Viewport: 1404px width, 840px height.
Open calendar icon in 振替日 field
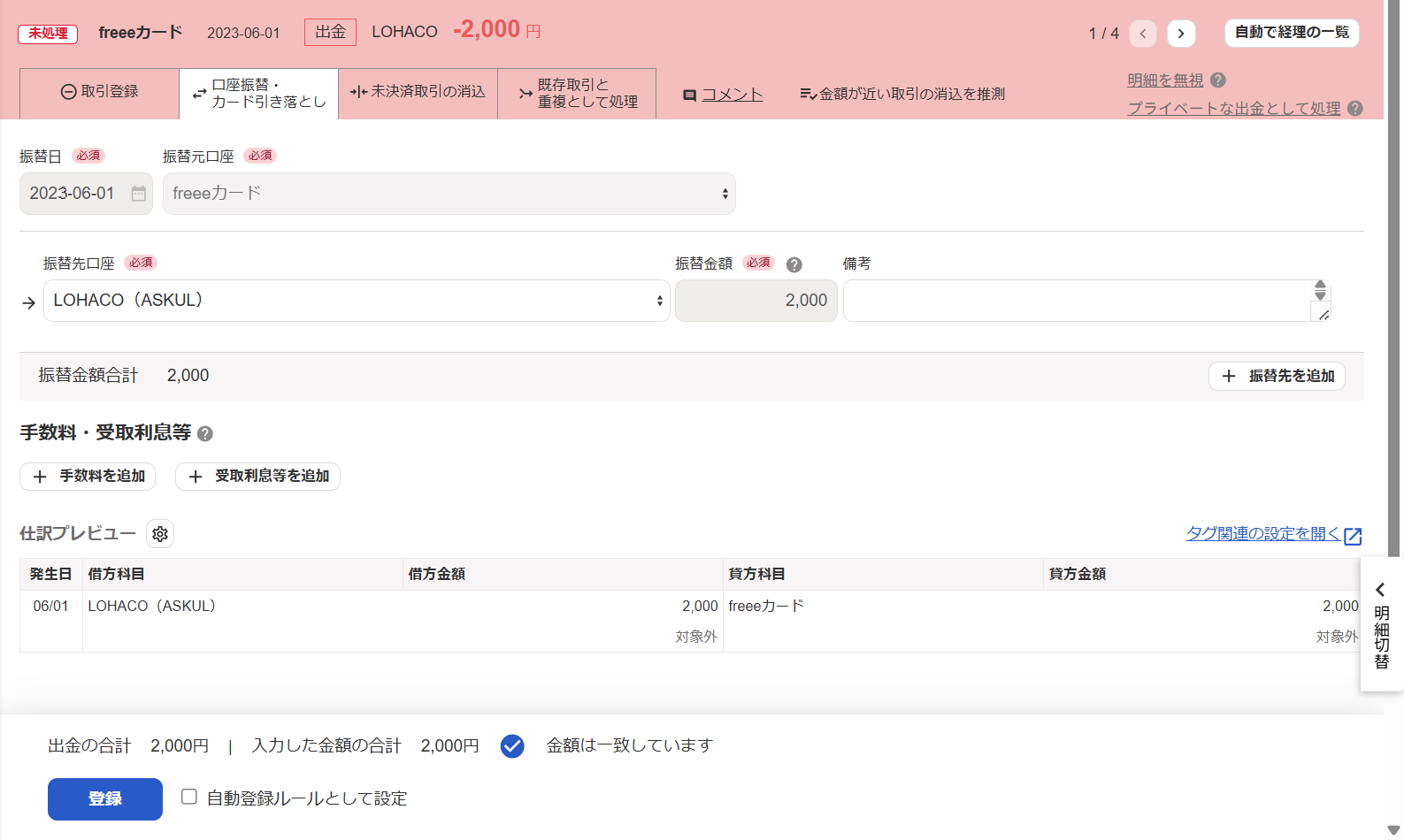tap(139, 194)
